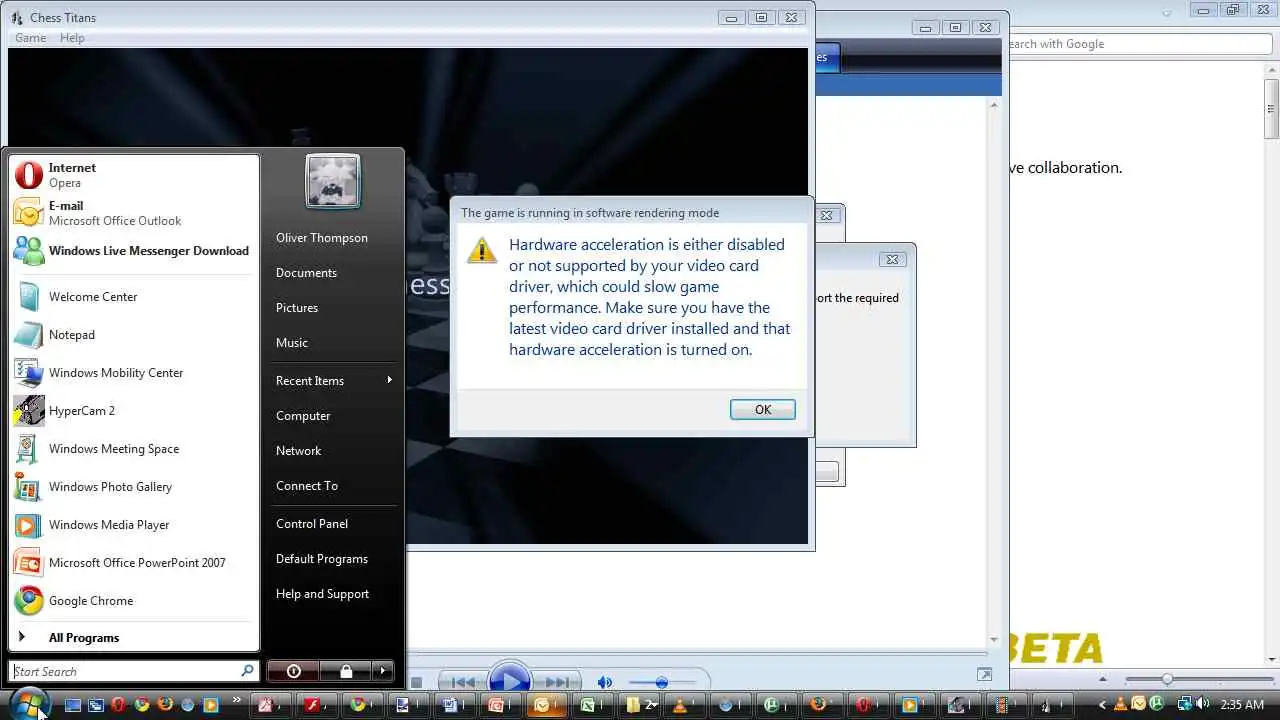Open Default Programs in Start menu

pyautogui.click(x=322, y=559)
